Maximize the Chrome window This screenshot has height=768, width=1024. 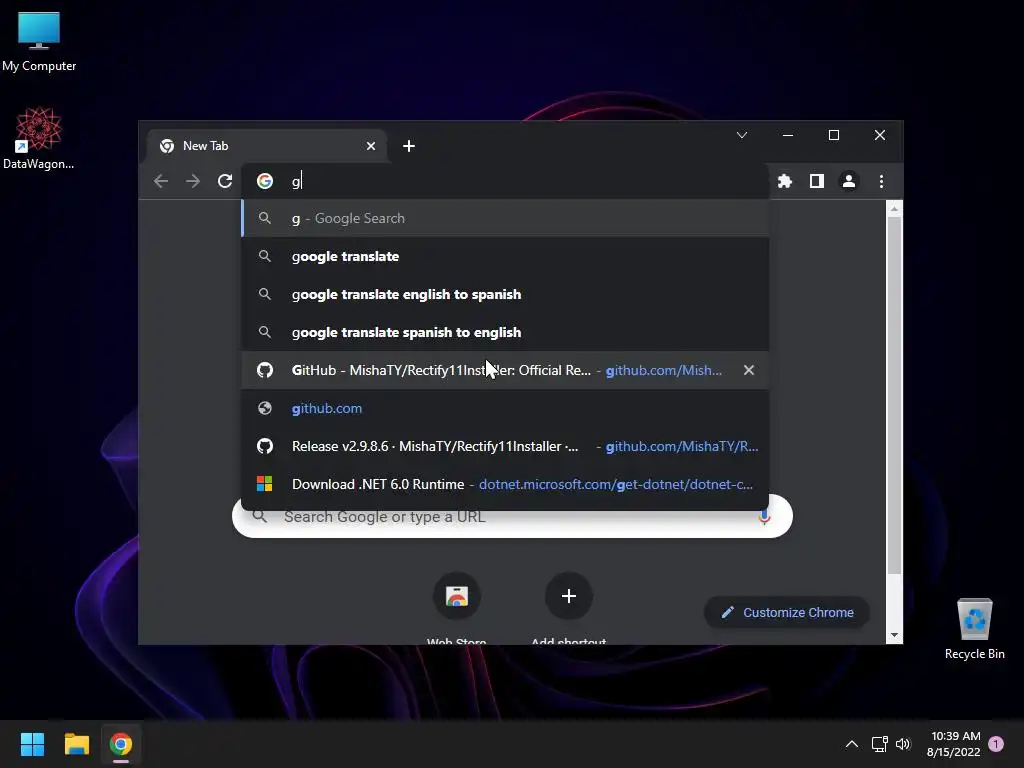point(834,135)
